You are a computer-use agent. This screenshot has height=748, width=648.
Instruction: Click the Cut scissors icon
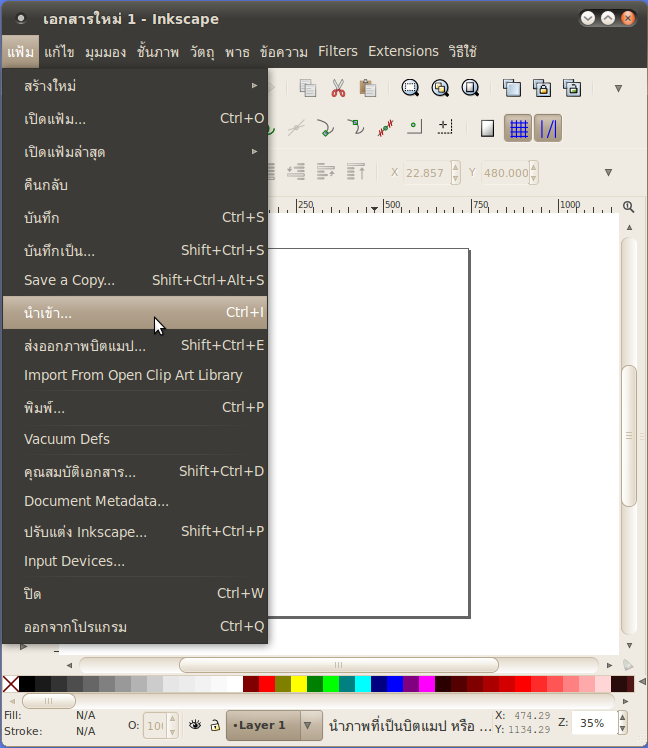[338, 88]
